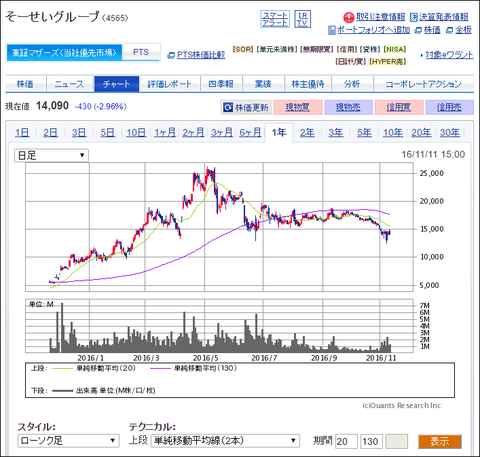Open the IR TV icon
This screenshot has height=457, width=480.
tap(303, 19)
